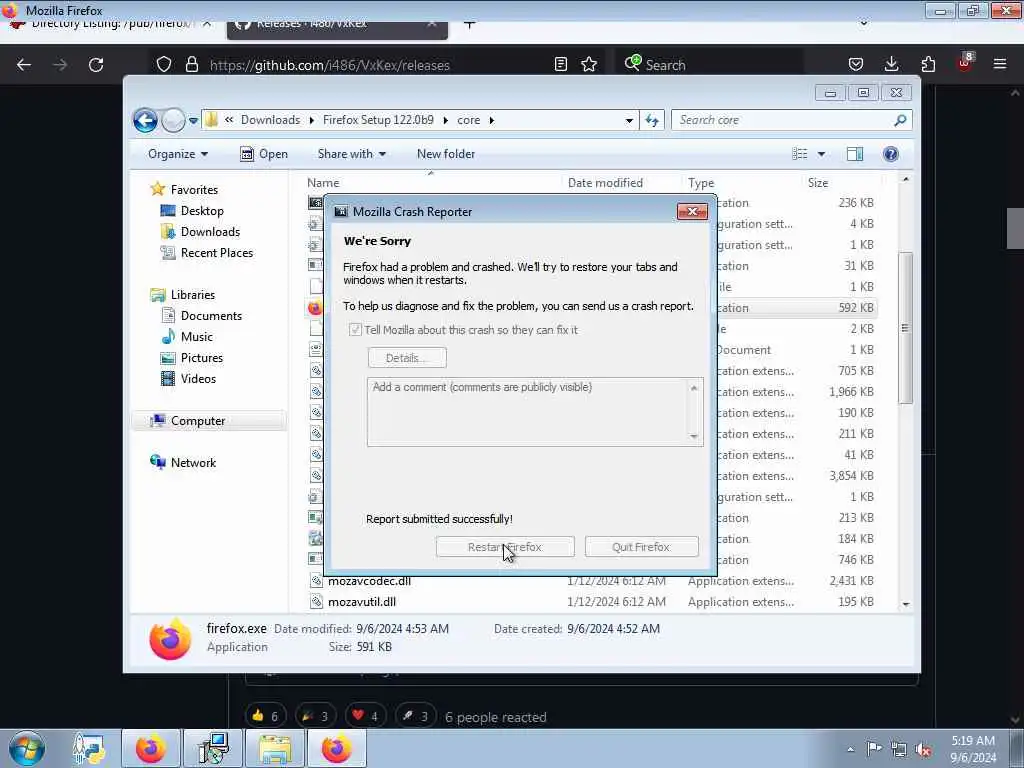The height and width of the screenshot is (768, 1024).
Task: Click Details... button in crash reporter
Action: pyautogui.click(x=407, y=358)
